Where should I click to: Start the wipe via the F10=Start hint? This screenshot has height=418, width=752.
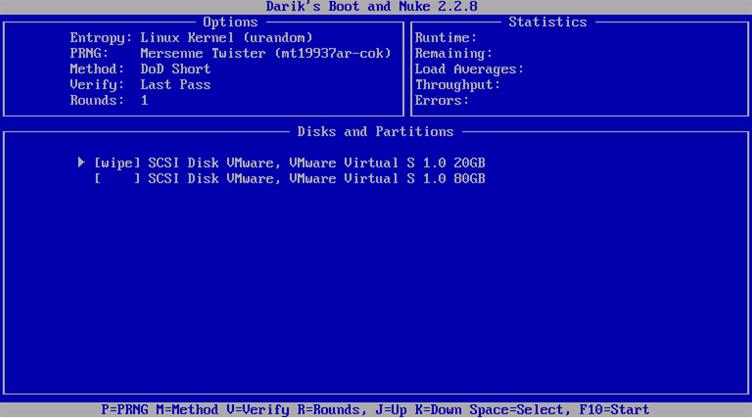(617, 409)
